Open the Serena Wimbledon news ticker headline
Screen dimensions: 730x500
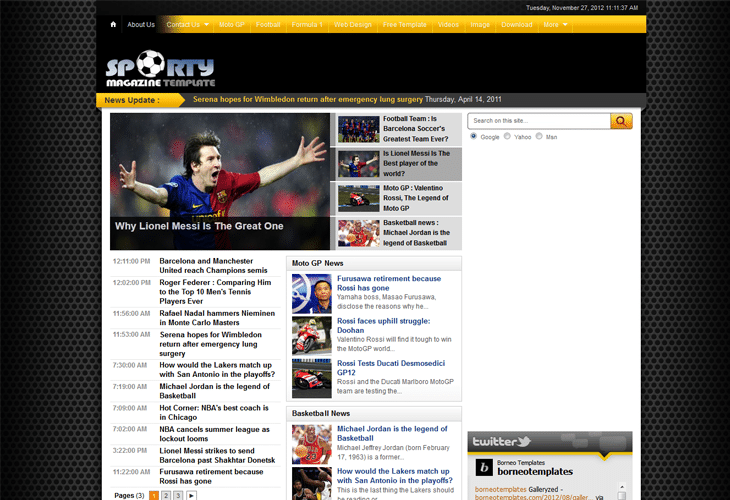pyautogui.click(x=308, y=100)
